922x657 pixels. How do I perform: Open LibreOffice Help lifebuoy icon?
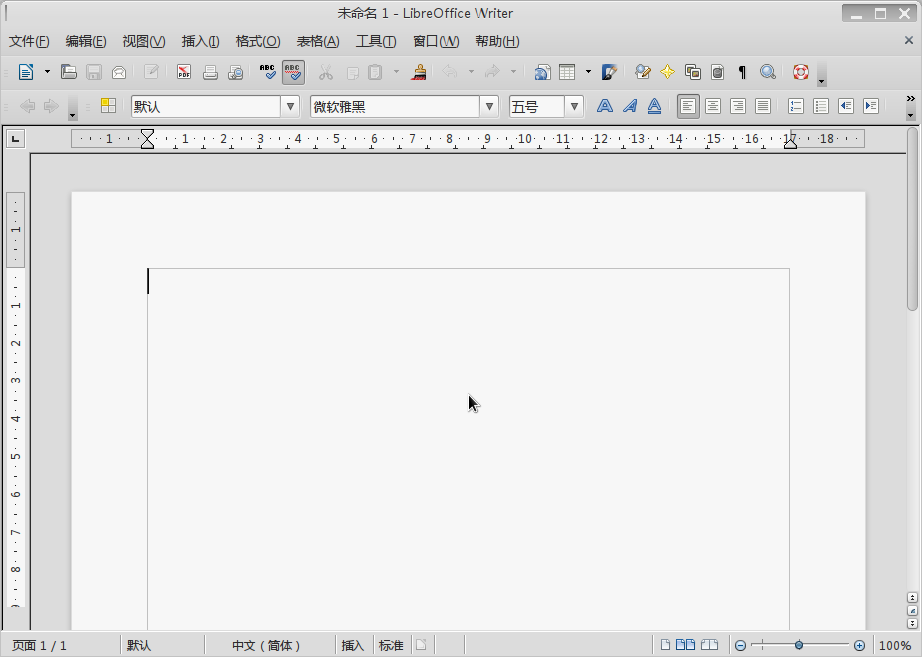coord(801,72)
